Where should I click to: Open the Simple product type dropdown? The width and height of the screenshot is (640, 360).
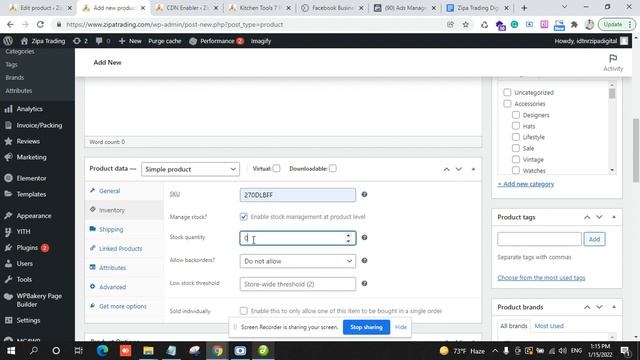190,169
